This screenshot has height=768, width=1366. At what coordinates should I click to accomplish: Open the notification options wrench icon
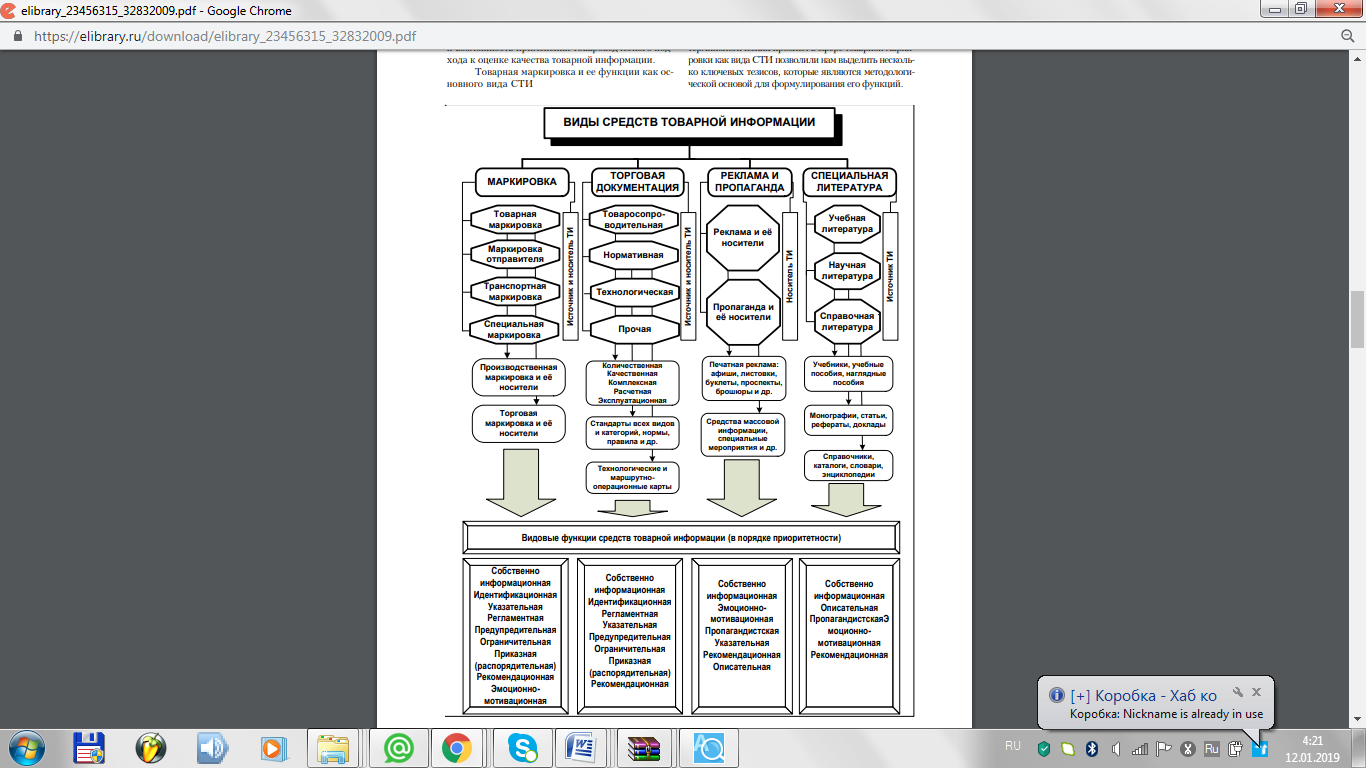[1236, 692]
